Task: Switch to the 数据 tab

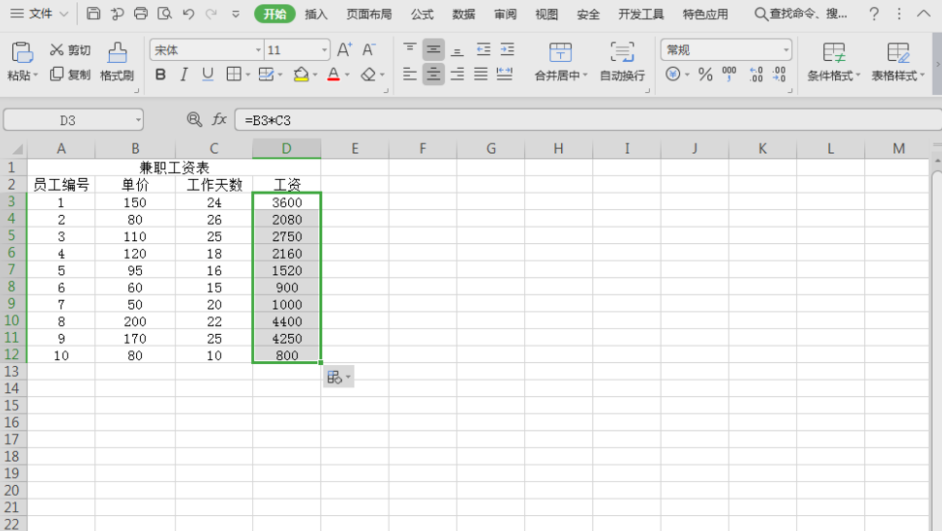Action: 464,14
